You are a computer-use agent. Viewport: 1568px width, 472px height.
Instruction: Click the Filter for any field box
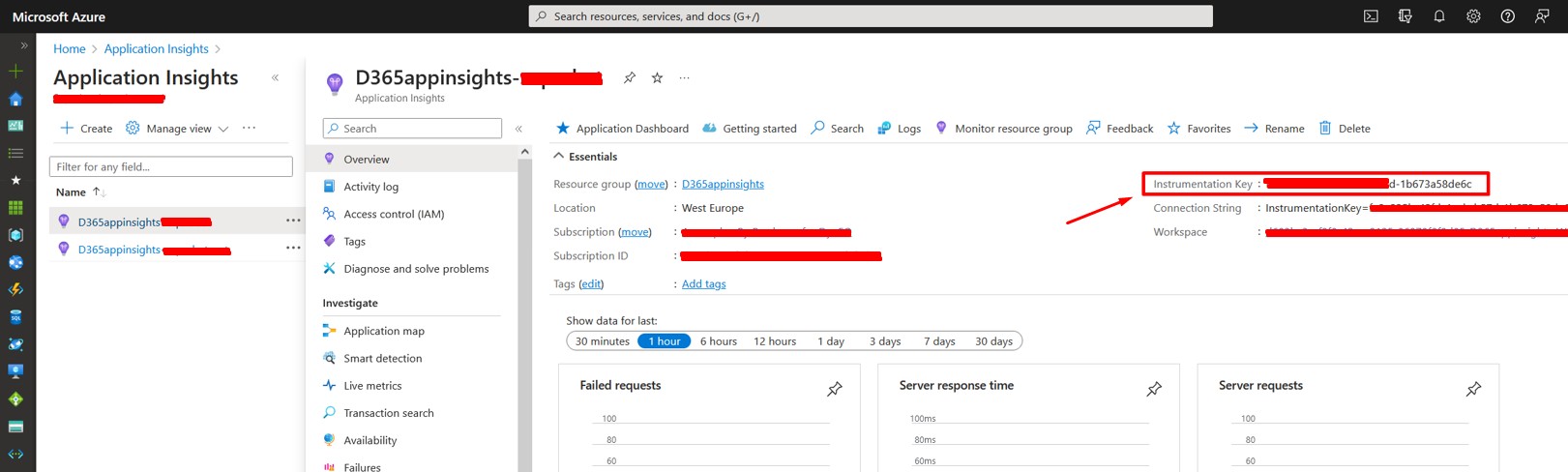point(171,167)
